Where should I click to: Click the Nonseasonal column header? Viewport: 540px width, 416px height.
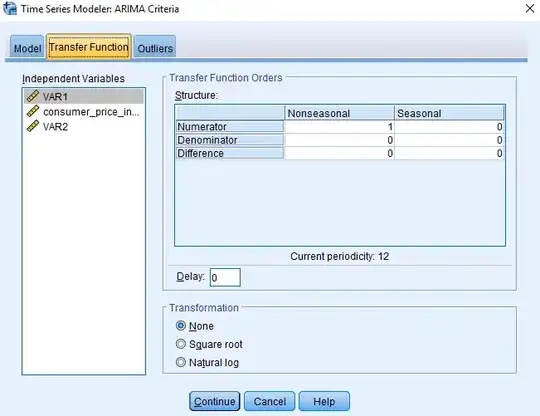339,113
